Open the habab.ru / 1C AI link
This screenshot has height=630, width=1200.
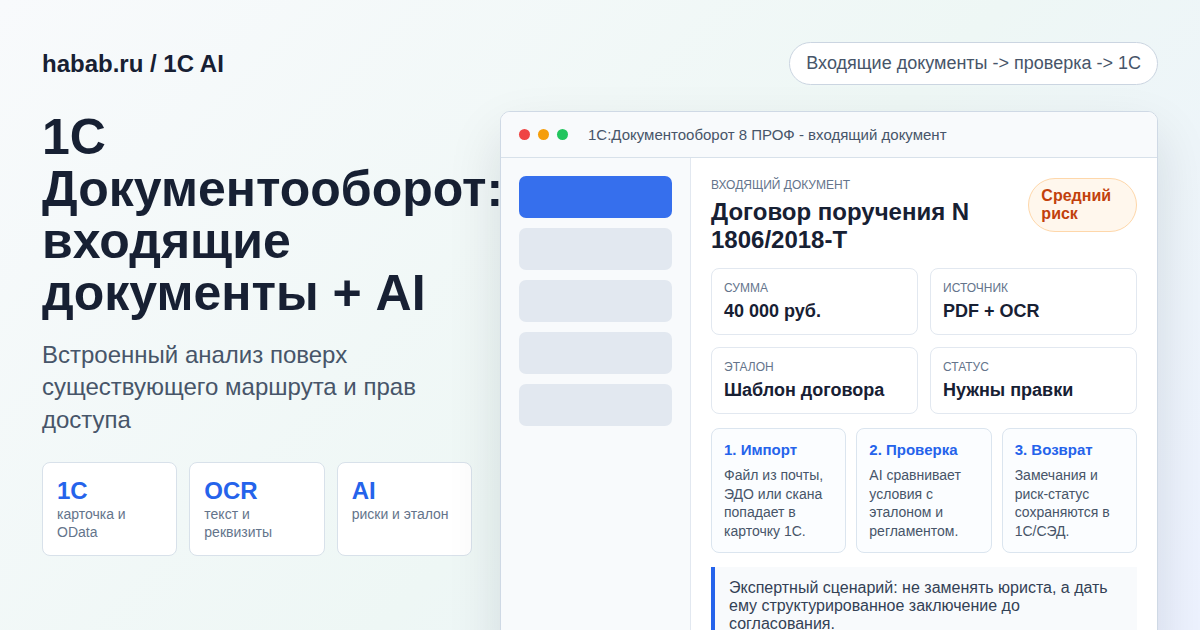[x=133, y=64]
